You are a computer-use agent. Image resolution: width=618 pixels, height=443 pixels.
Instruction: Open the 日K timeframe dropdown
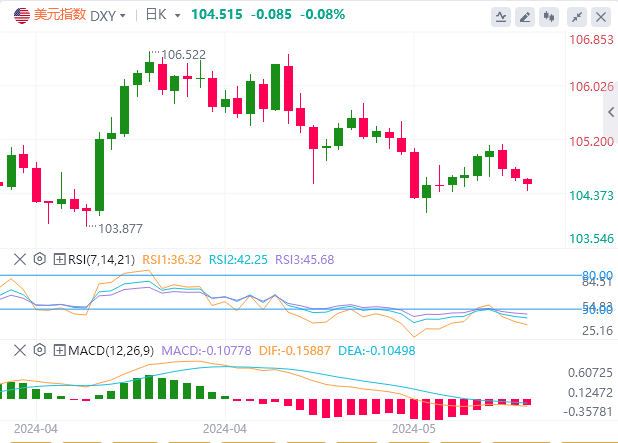pyautogui.click(x=162, y=15)
